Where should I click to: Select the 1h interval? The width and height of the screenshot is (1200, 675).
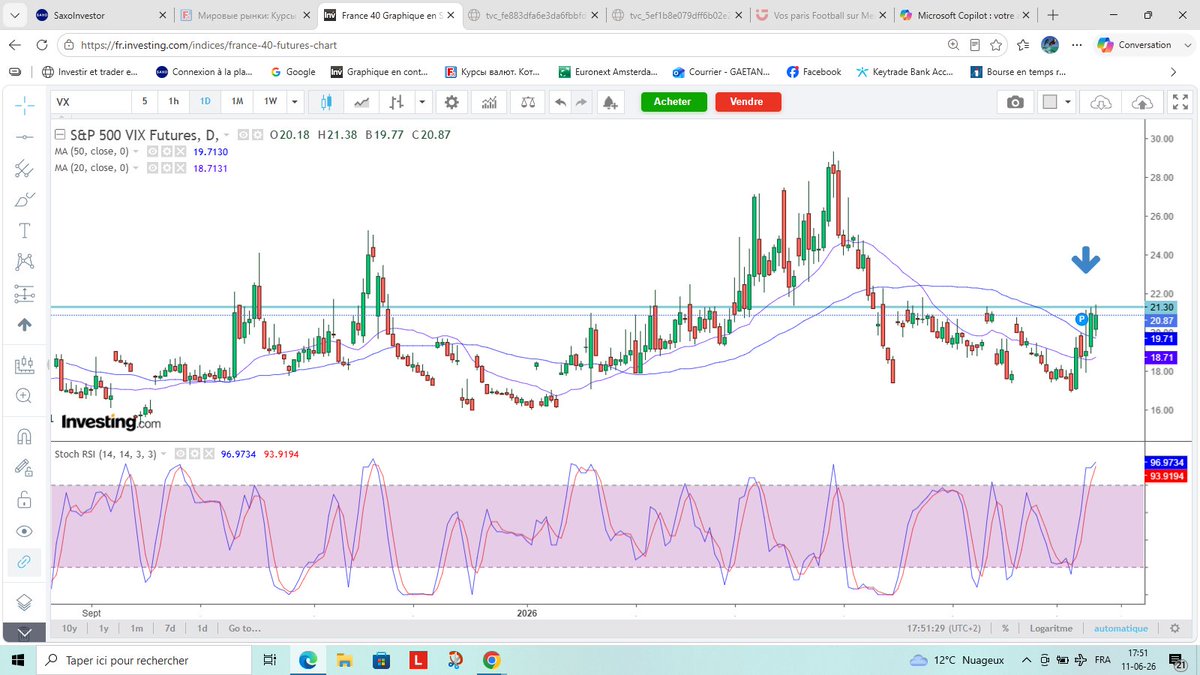[x=174, y=102]
